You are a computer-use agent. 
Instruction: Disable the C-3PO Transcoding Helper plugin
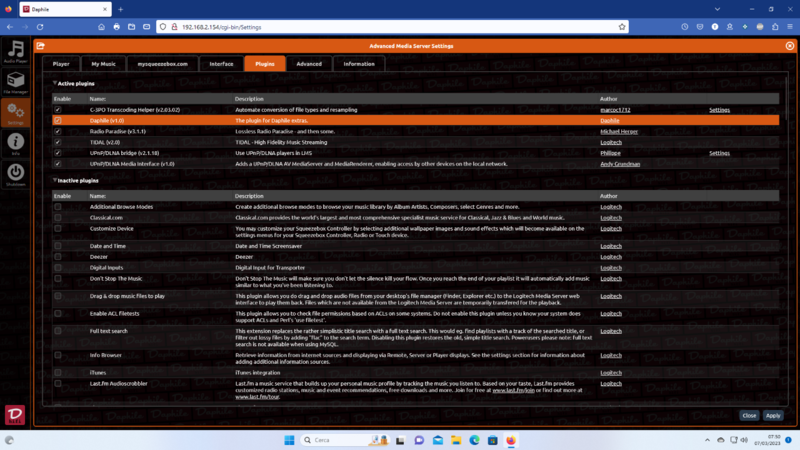tap(58, 110)
